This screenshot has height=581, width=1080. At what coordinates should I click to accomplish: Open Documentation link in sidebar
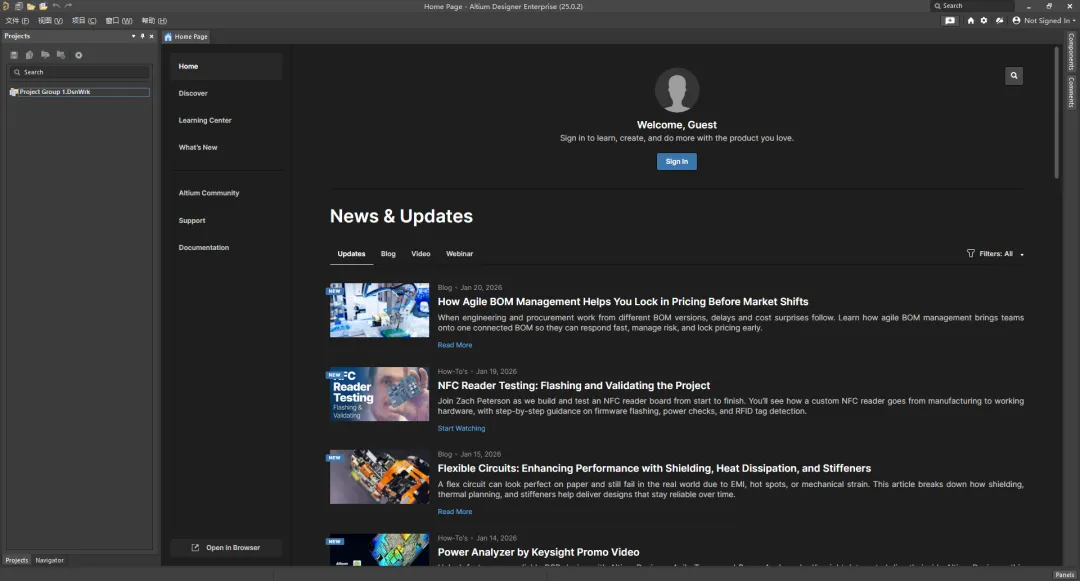click(x=204, y=248)
